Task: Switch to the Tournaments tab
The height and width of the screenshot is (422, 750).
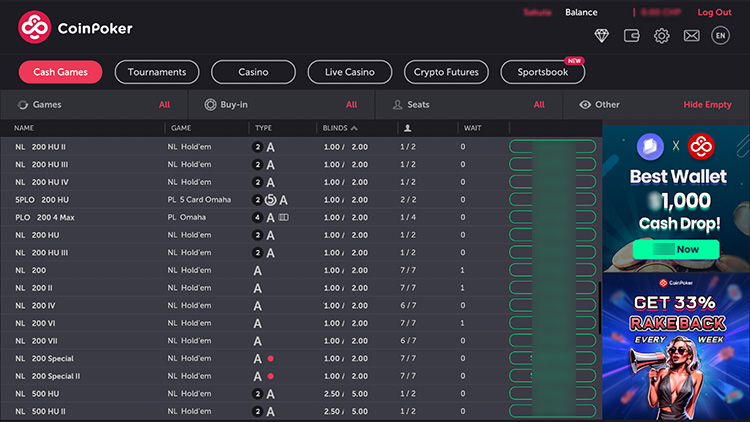Action: (x=157, y=72)
